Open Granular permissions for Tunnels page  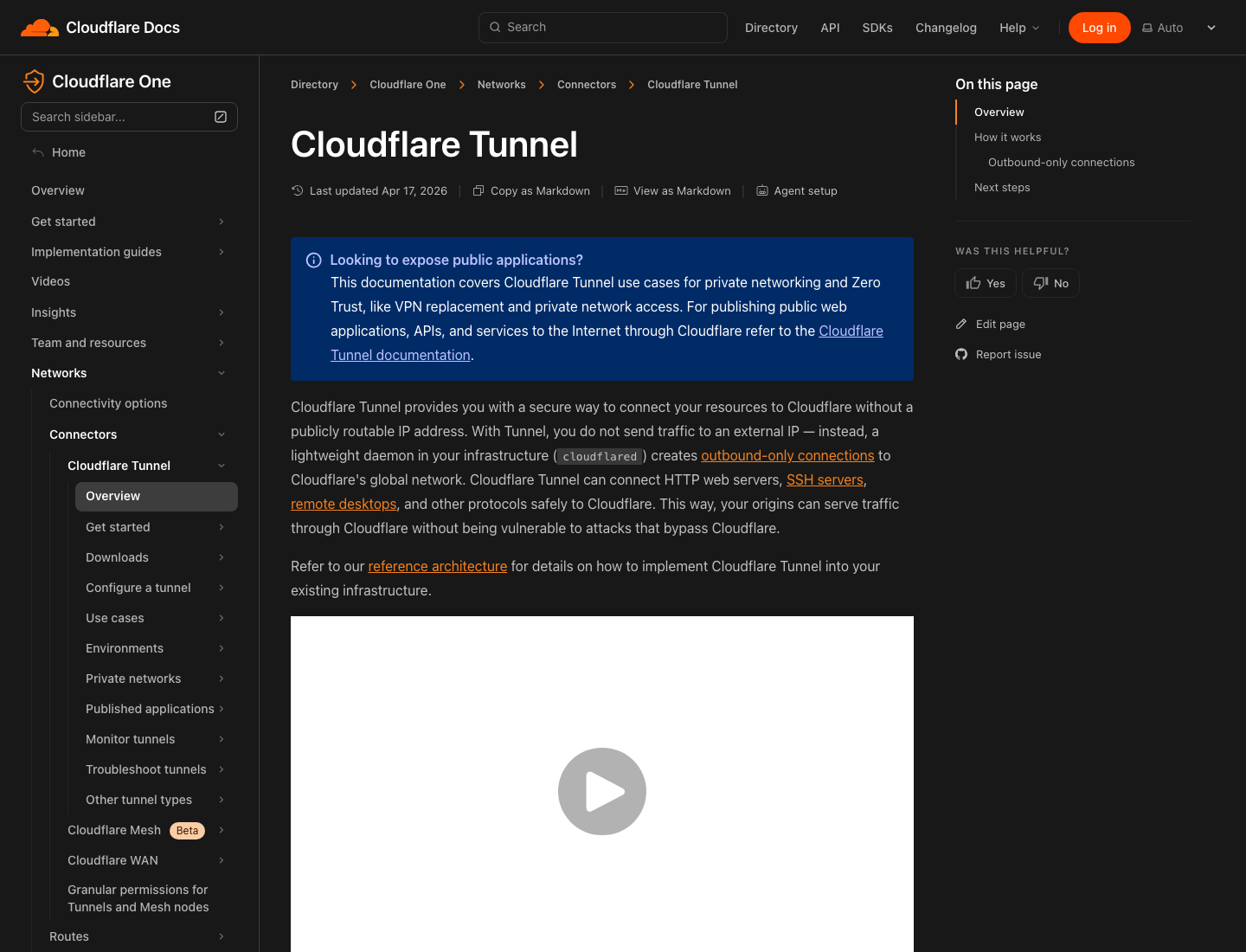click(138, 898)
